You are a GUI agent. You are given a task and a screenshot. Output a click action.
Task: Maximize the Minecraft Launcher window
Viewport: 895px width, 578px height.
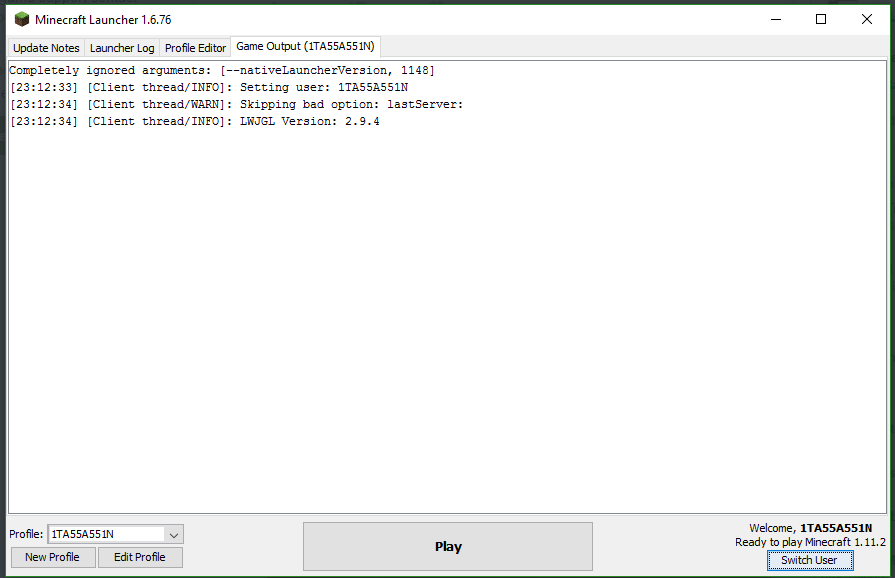pyautogui.click(x=821, y=19)
